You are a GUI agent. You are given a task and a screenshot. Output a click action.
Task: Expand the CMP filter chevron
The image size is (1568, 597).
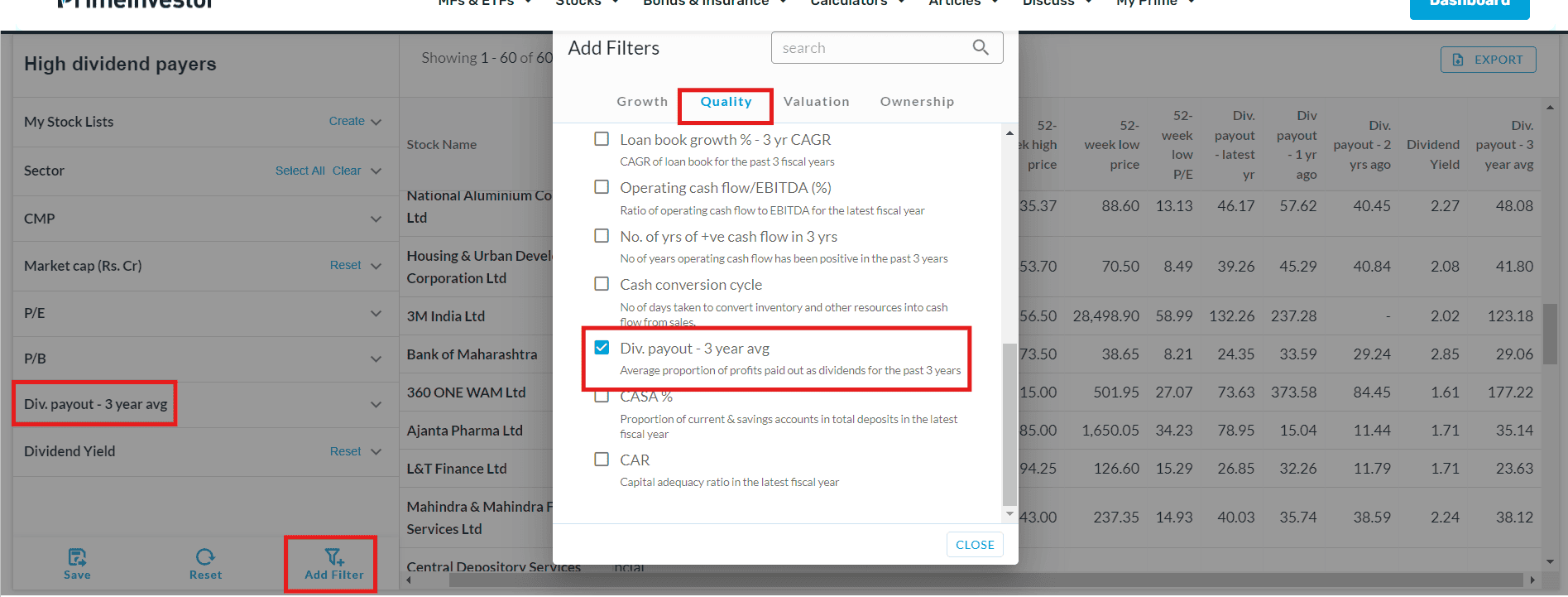376,219
